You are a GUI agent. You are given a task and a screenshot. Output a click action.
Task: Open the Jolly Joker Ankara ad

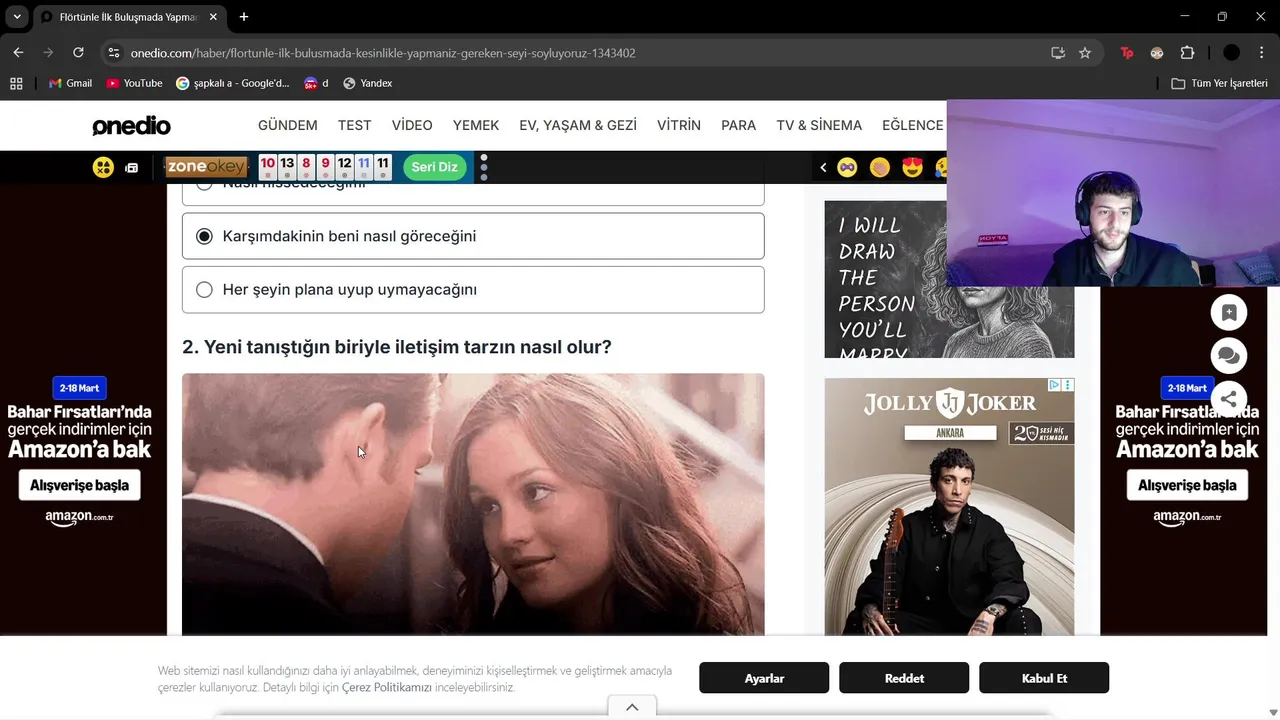coord(949,506)
